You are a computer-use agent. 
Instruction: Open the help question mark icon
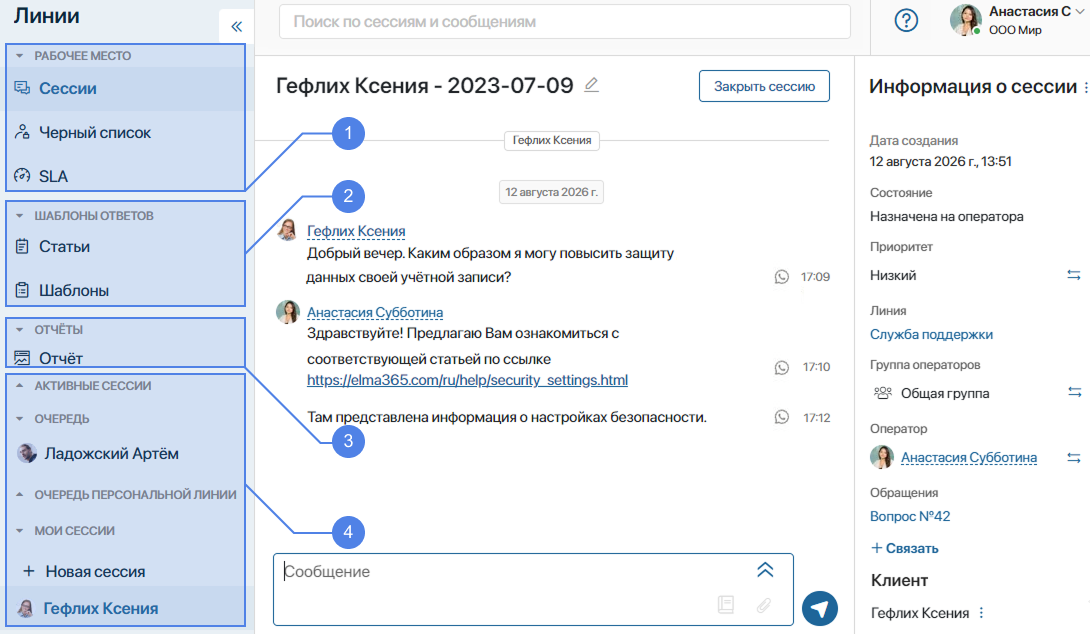tap(906, 20)
